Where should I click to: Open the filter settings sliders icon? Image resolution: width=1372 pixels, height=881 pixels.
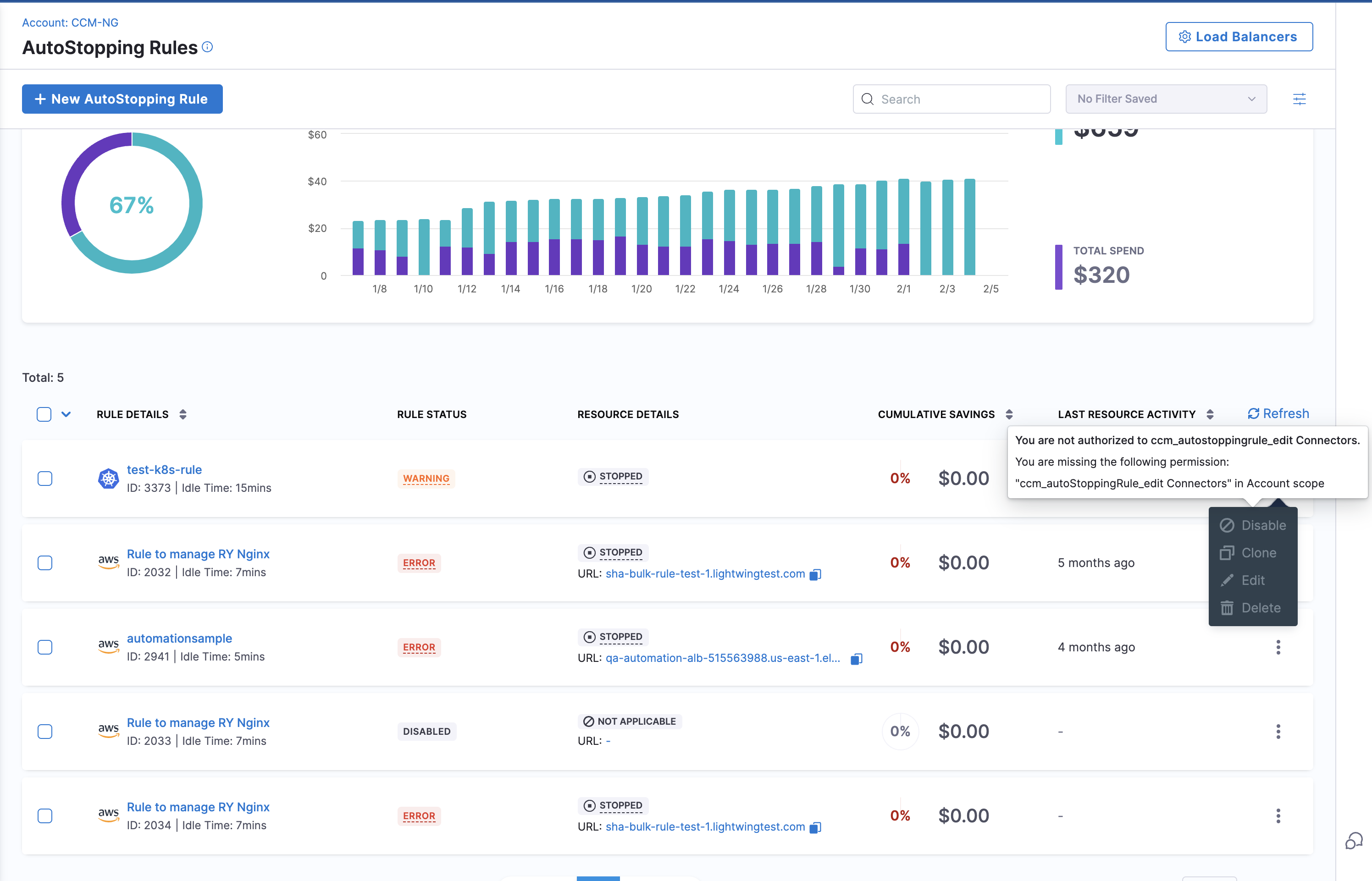[x=1300, y=99]
